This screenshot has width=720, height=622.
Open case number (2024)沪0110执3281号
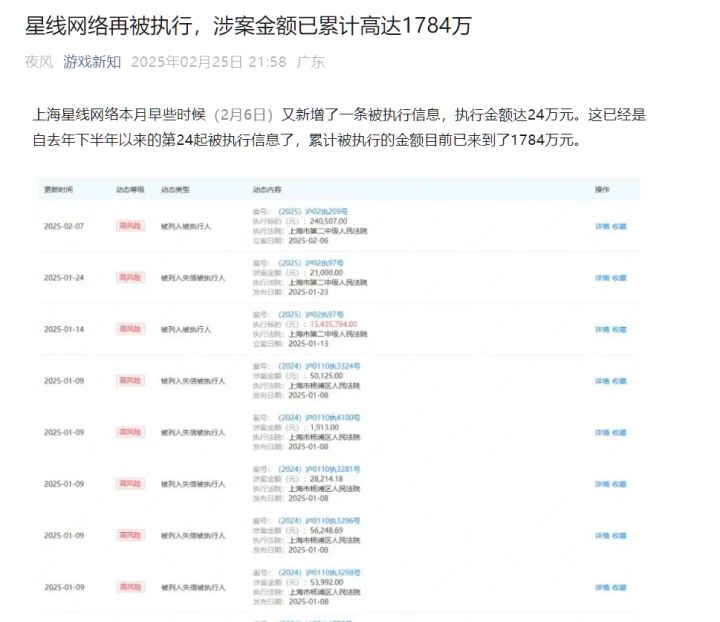(x=319, y=469)
